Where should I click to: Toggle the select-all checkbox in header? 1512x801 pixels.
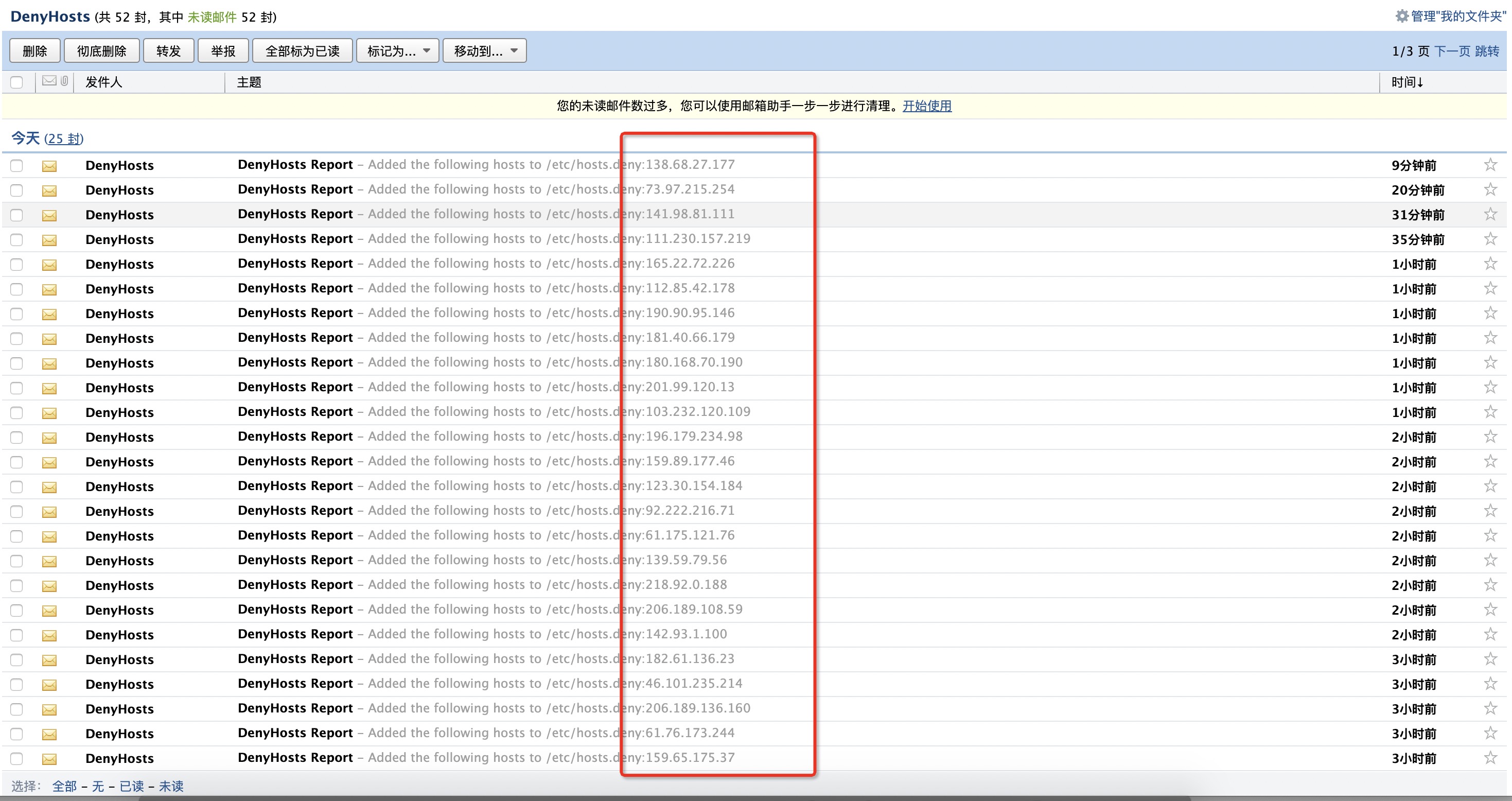click(x=16, y=82)
